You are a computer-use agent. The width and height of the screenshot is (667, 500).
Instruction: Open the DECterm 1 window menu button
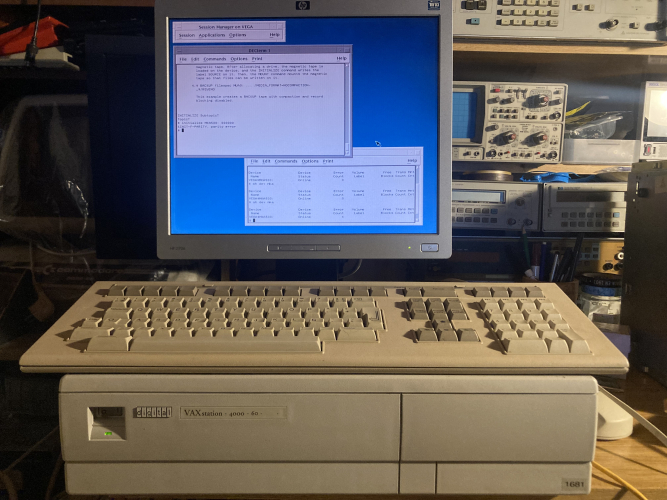179,51
